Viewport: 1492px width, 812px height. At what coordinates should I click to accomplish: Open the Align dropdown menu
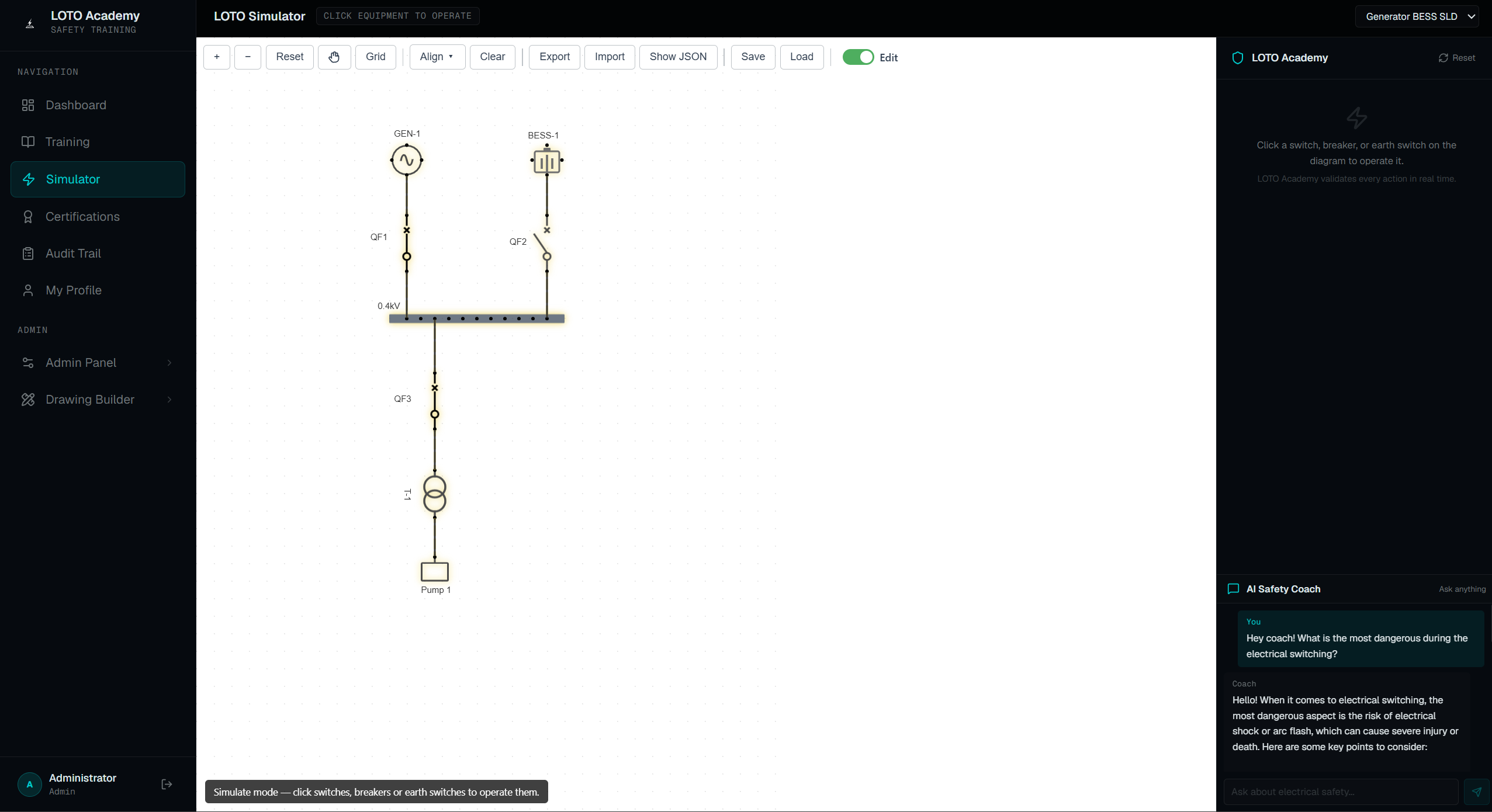coord(437,57)
